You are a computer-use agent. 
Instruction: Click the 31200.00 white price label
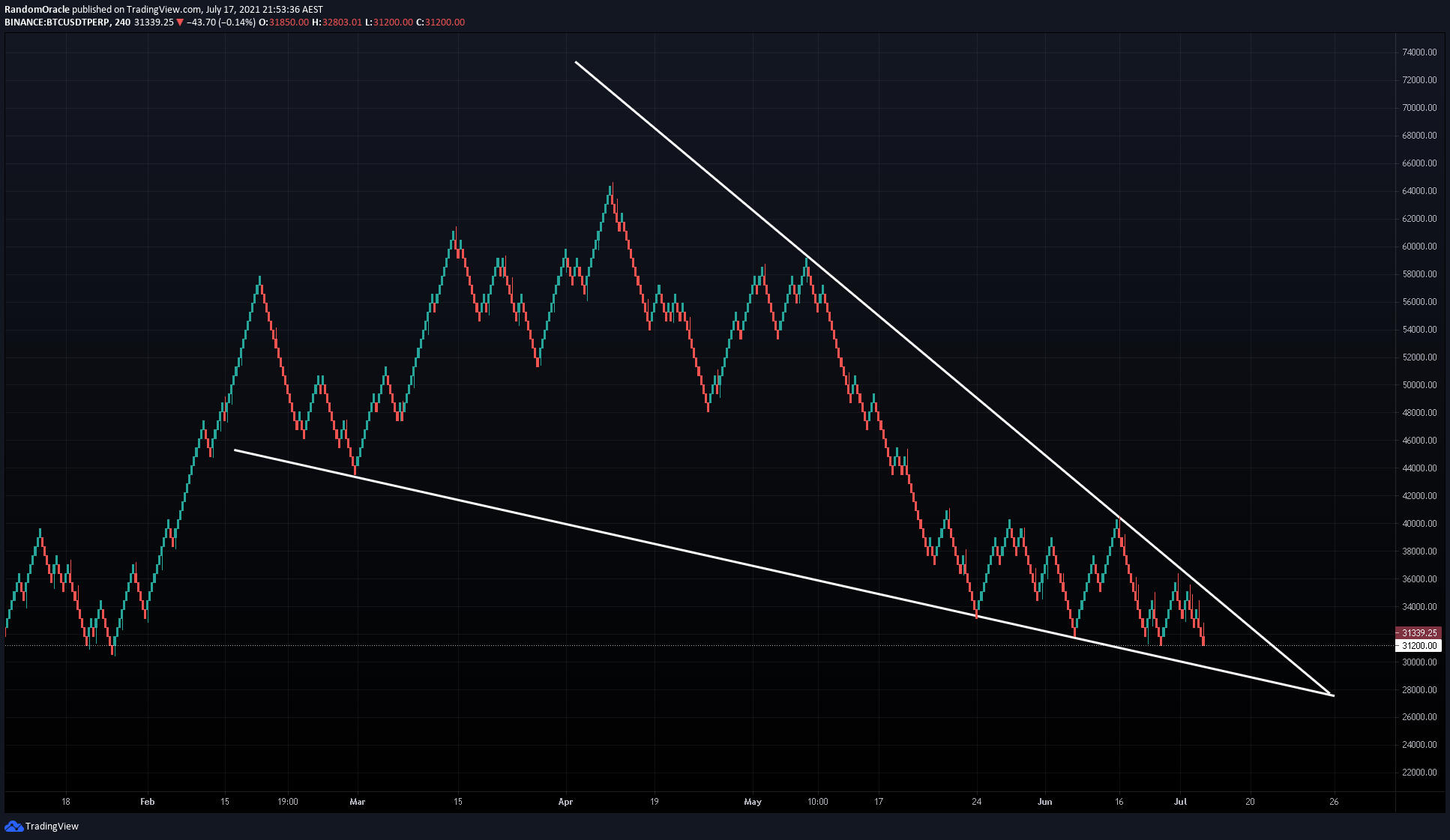point(1419,645)
